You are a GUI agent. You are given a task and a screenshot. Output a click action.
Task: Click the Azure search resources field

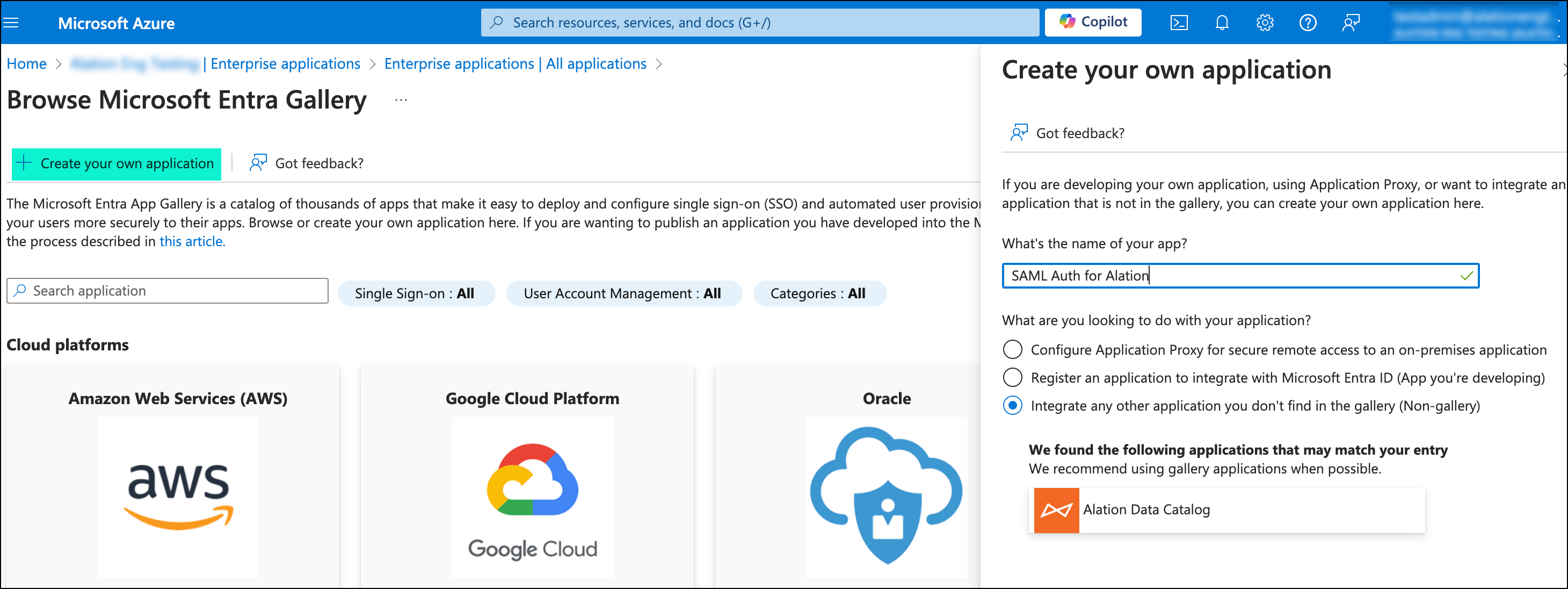[x=759, y=23]
